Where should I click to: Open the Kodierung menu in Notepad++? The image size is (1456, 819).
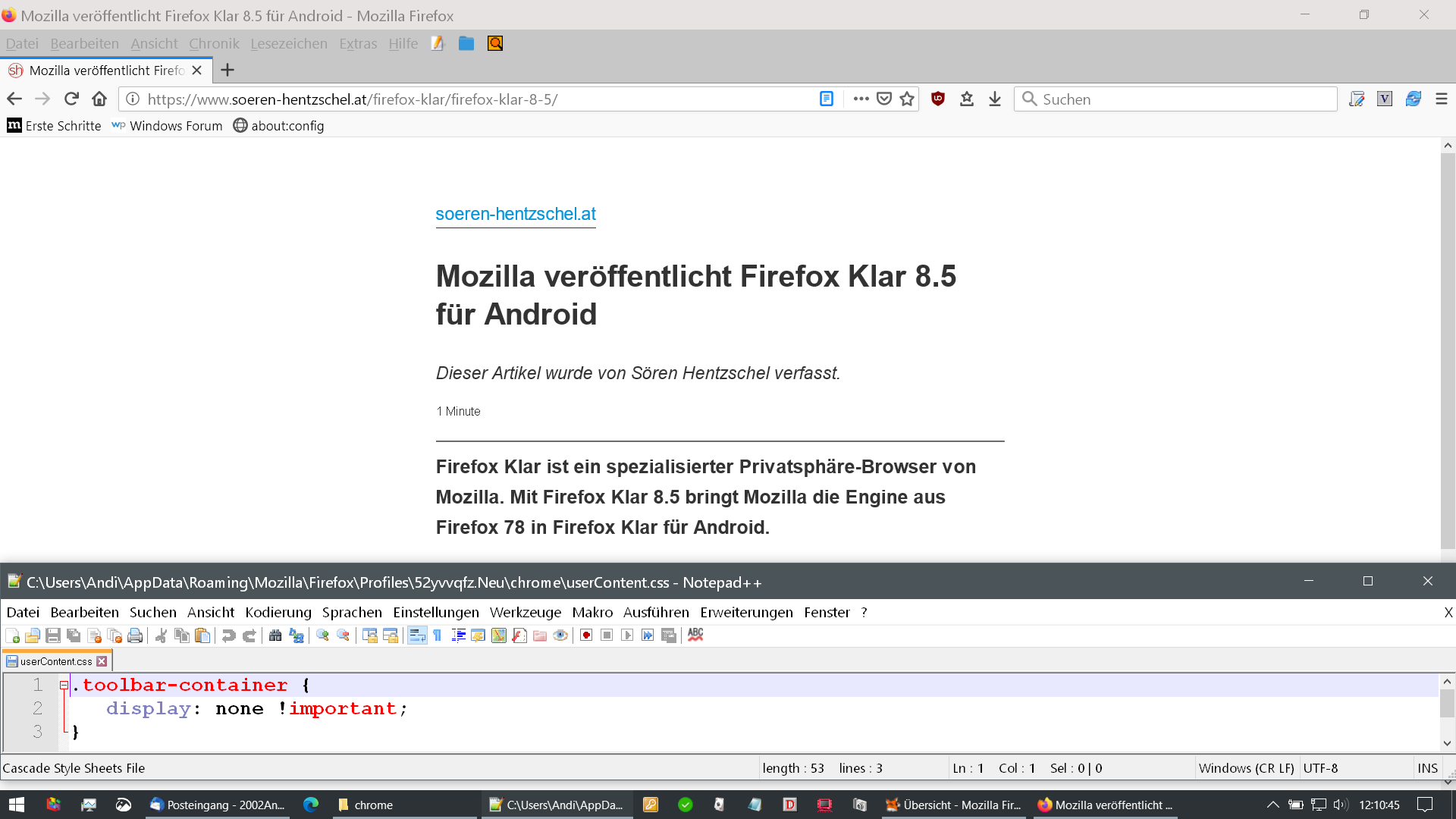click(x=278, y=612)
